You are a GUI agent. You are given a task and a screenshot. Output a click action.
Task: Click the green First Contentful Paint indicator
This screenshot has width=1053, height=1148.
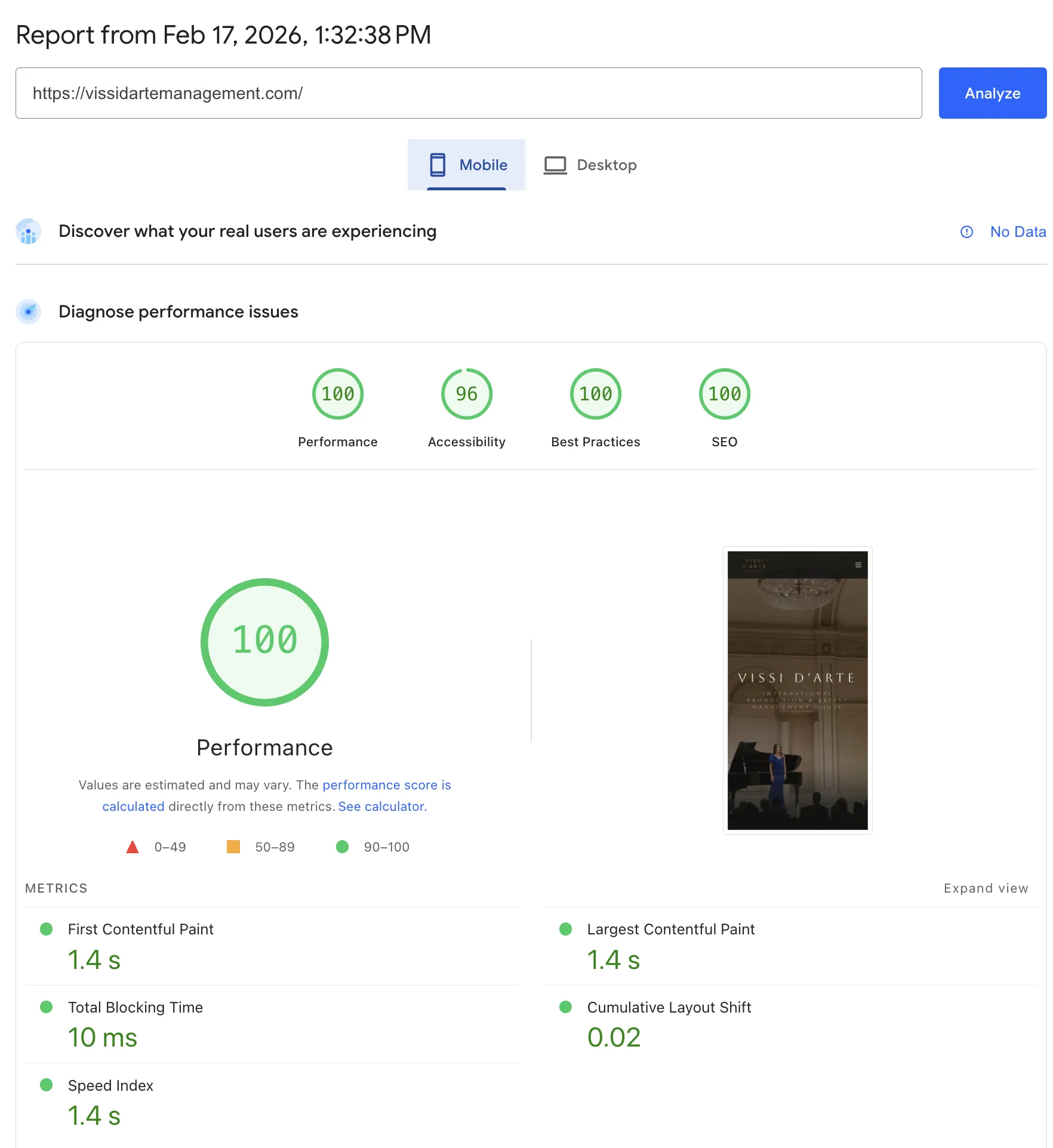(x=46, y=929)
